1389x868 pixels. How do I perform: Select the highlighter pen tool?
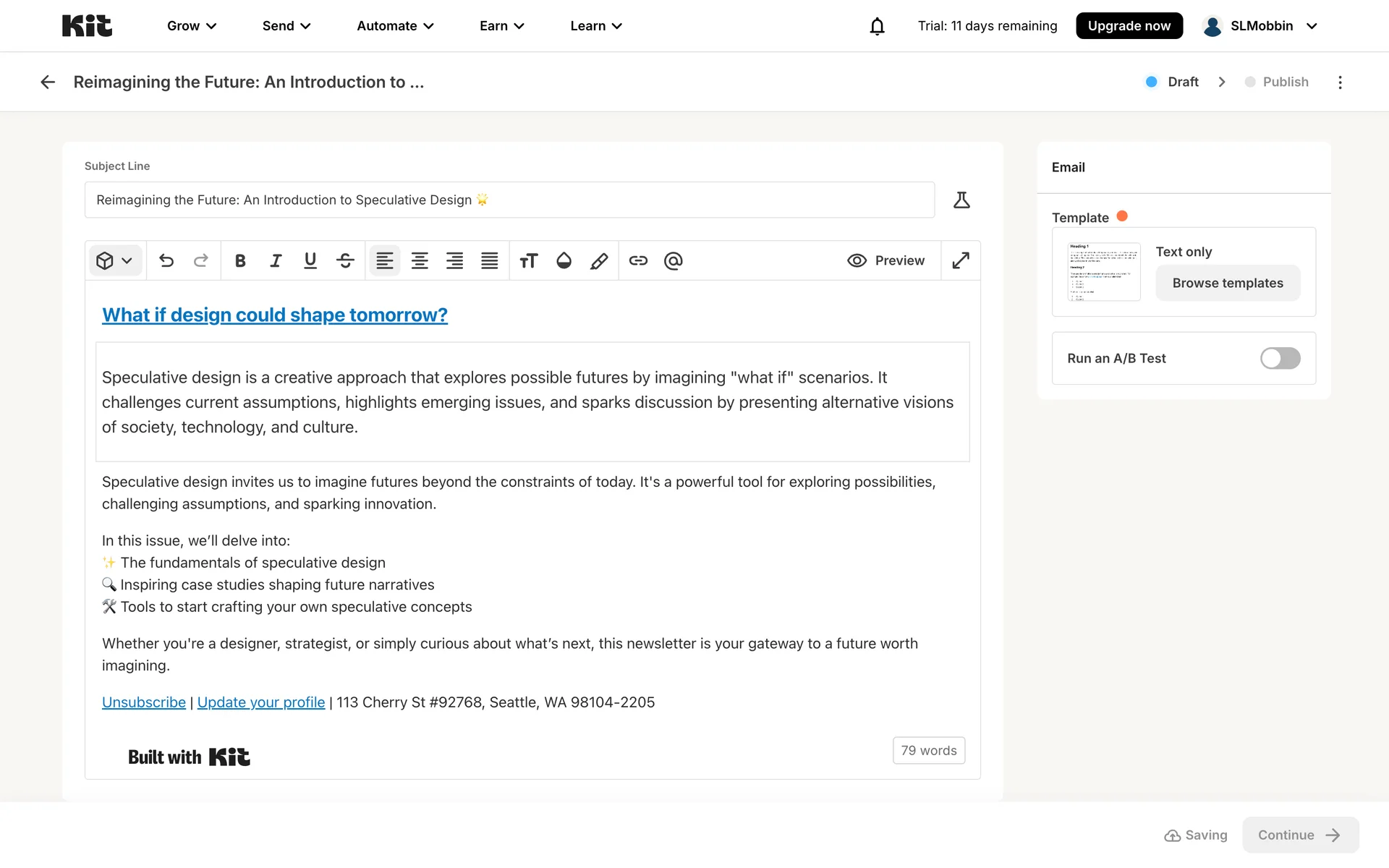599,260
